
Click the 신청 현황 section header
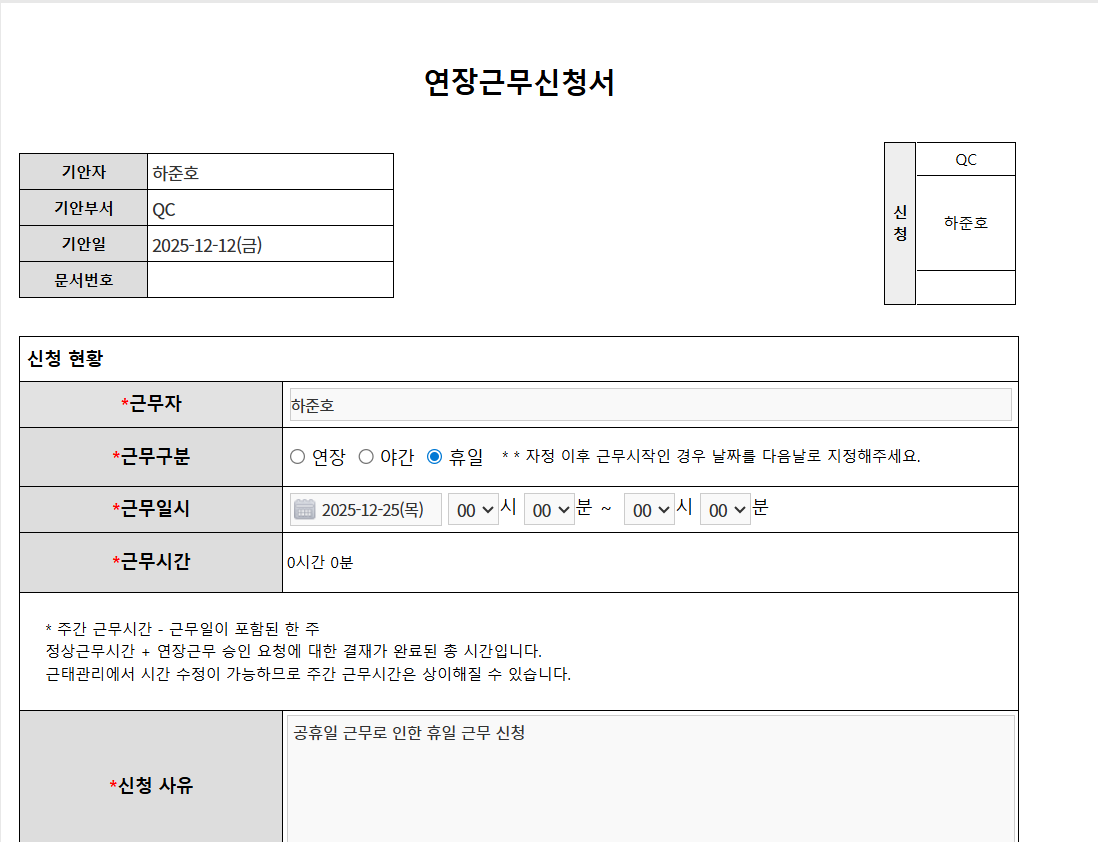[x=65, y=359]
